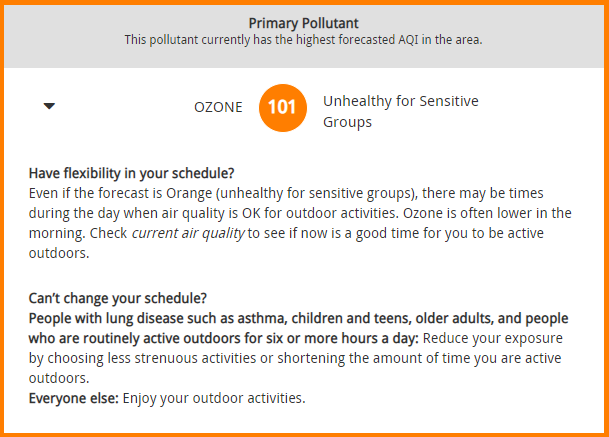The width and height of the screenshot is (609, 437).
Task: Click the 'Enjoy your outdoor activities.' sentence
Action: point(214,399)
